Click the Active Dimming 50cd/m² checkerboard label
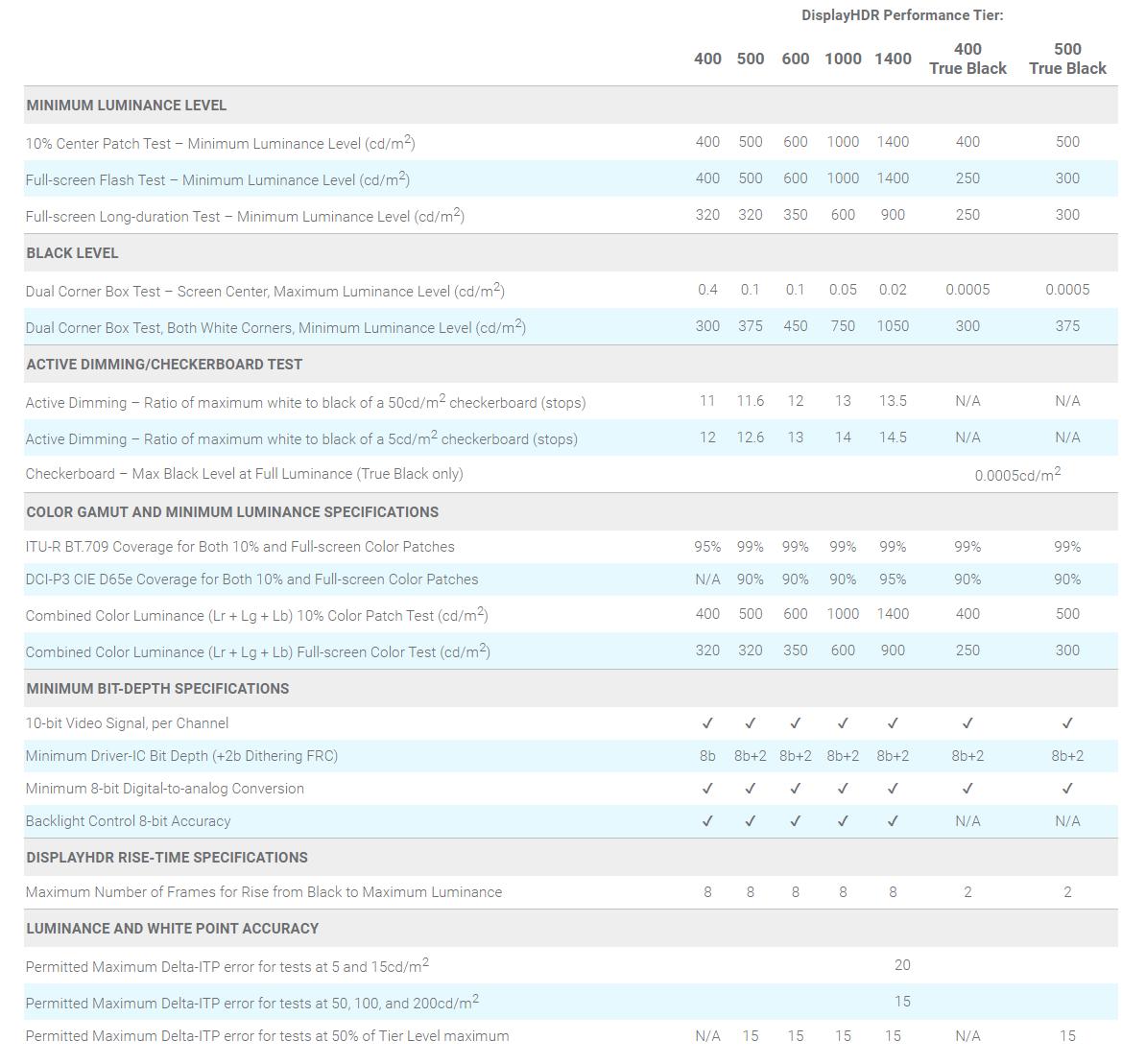The height and width of the screenshot is (1064, 1146). 305,402
